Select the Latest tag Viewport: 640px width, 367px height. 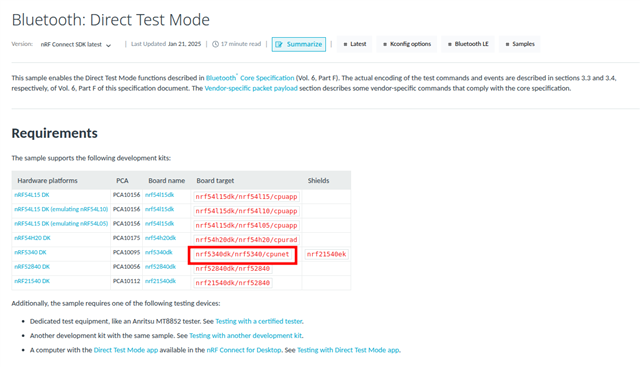pos(355,44)
